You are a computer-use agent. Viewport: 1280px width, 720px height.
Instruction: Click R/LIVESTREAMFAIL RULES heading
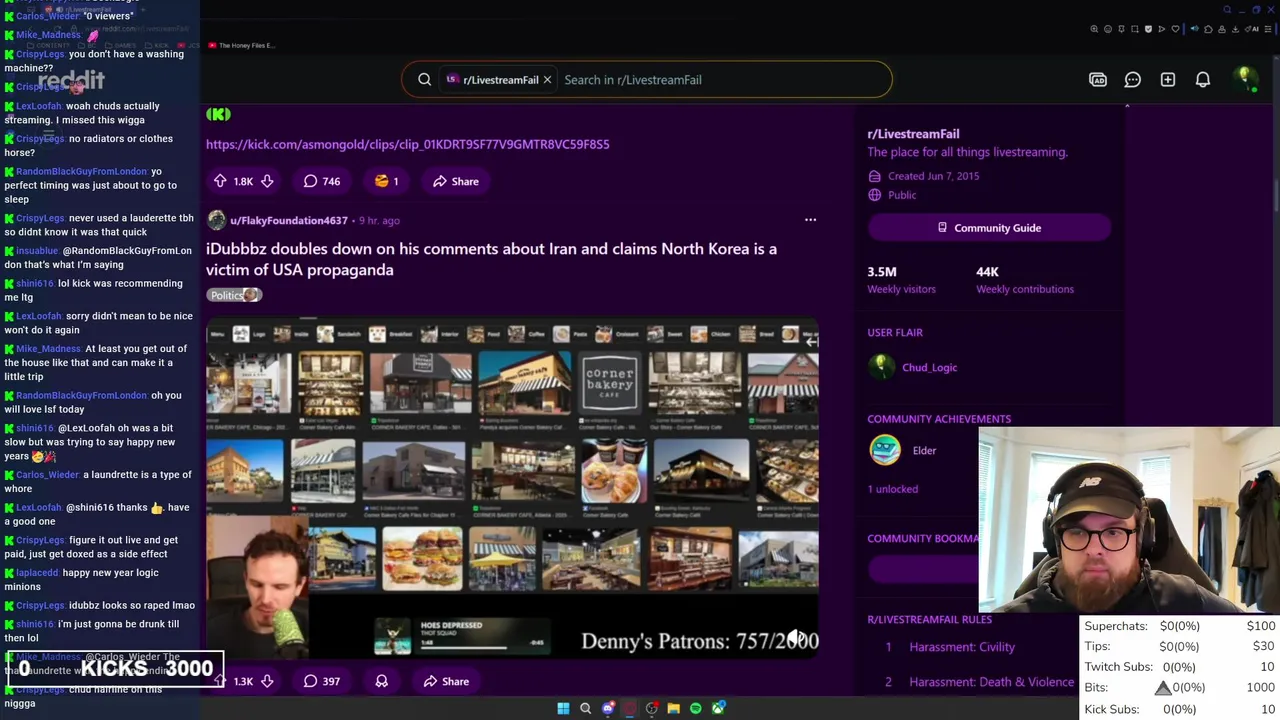point(929,620)
